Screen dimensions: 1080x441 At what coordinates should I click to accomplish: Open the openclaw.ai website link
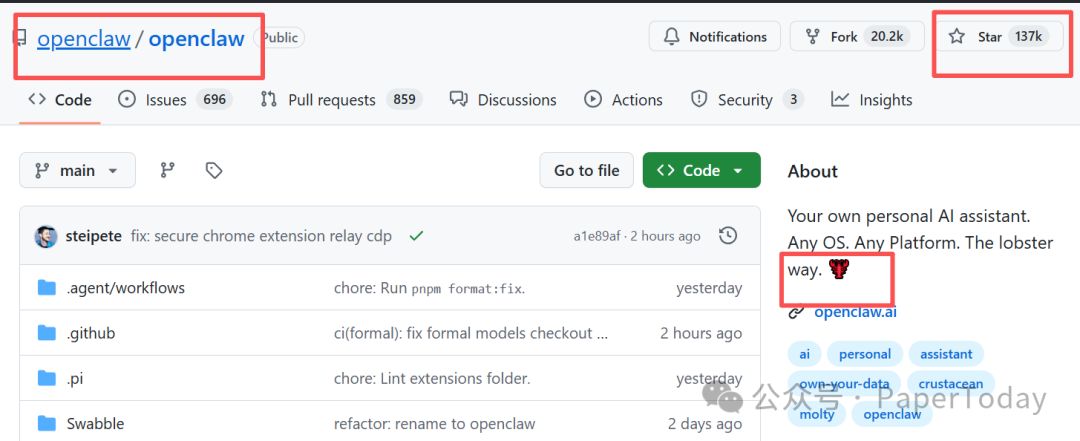coord(855,312)
